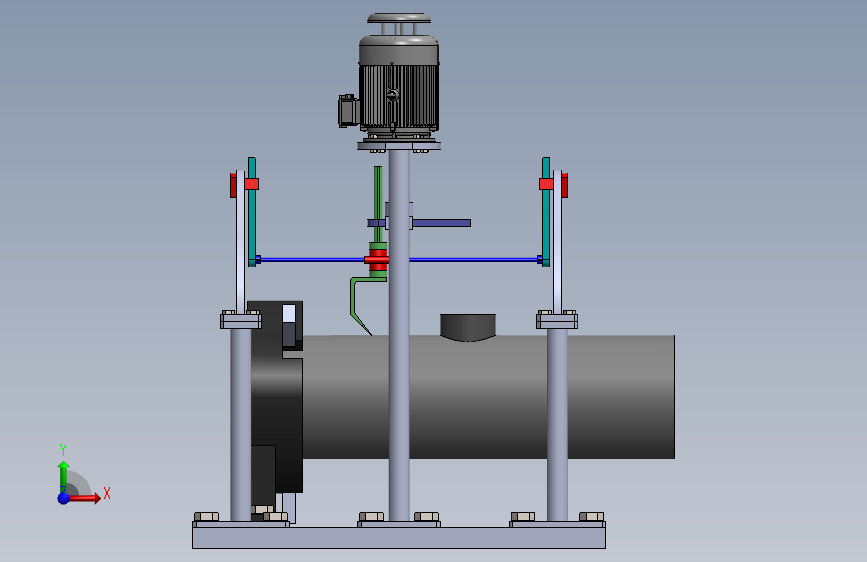Select the leftmost bolt head on the base plate
The height and width of the screenshot is (562, 867).
coord(206,517)
